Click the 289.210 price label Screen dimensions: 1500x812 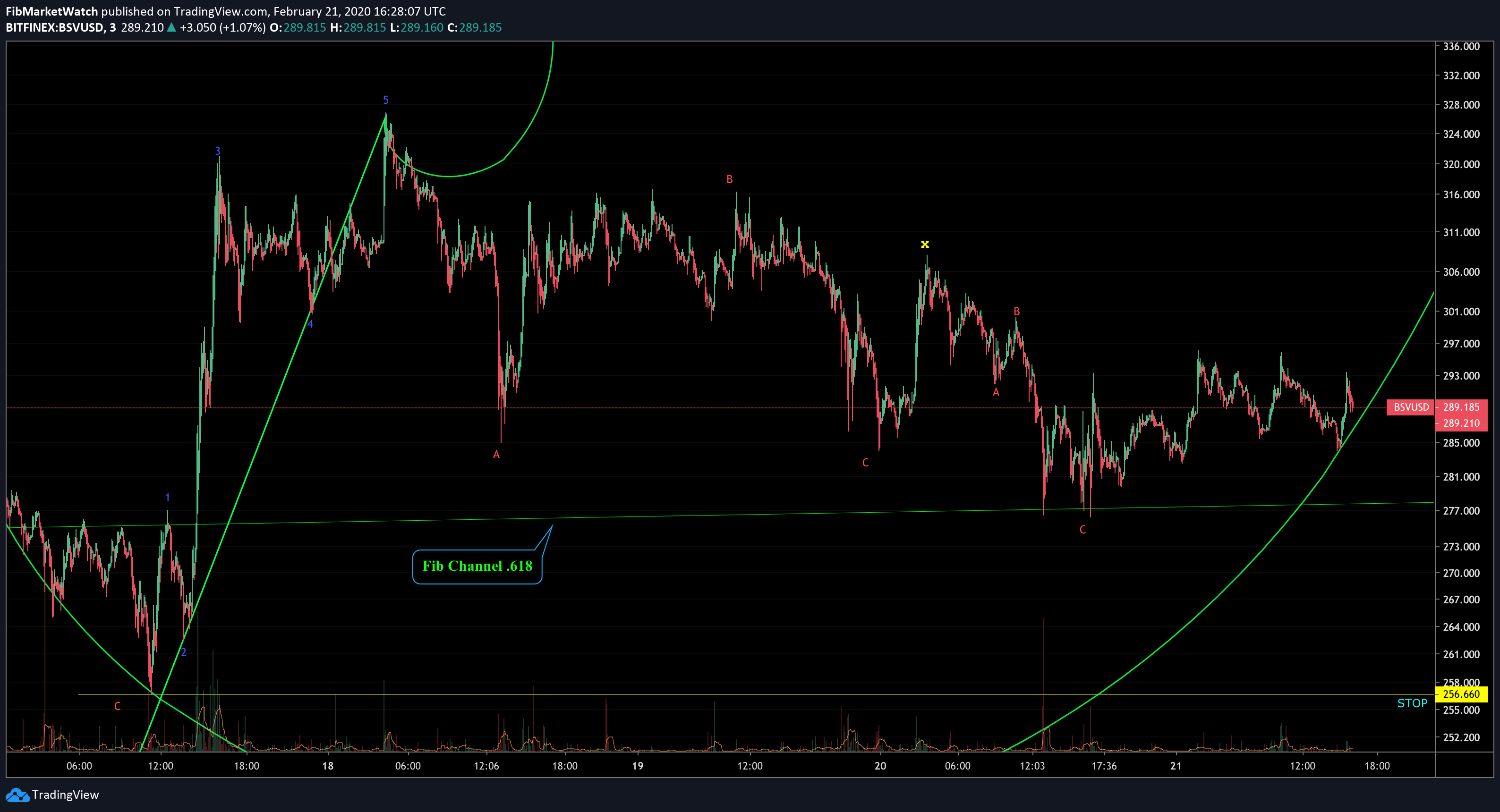[x=1461, y=423]
